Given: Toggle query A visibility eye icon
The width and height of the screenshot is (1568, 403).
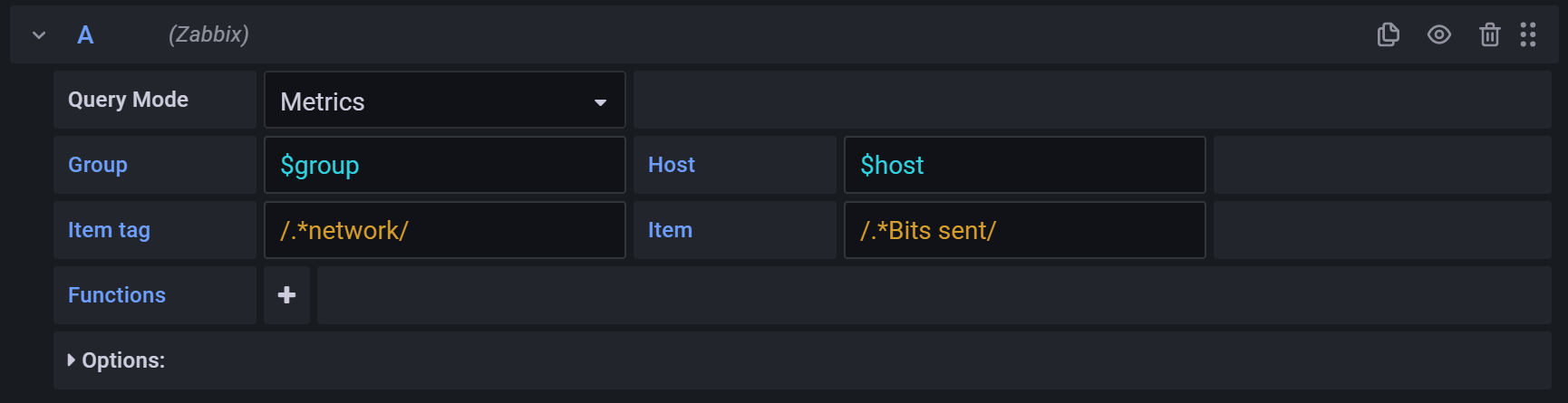Looking at the screenshot, I should point(1438,34).
